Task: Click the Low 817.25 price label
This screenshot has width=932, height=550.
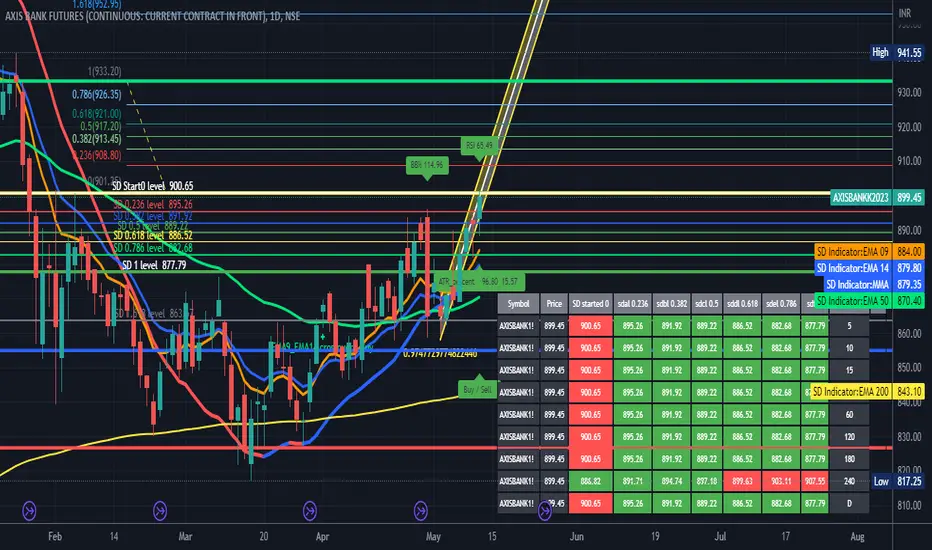Action: pyautogui.click(x=898, y=481)
